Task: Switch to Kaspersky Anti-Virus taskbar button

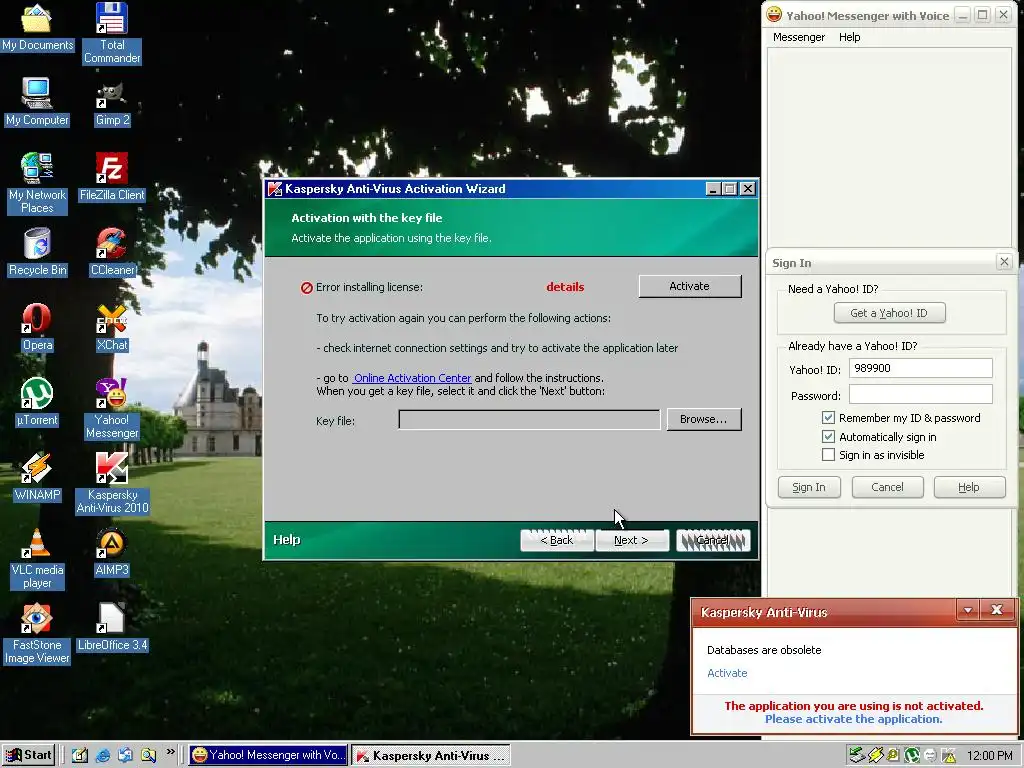Action: (431, 756)
